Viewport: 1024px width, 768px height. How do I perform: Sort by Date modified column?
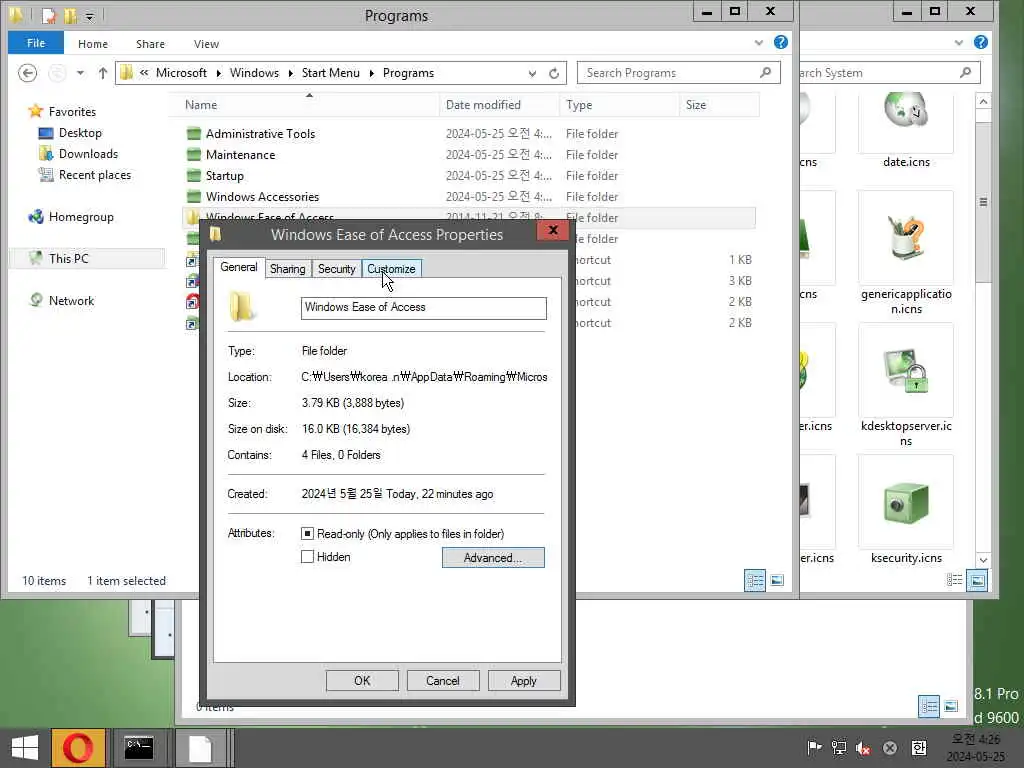point(499,104)
